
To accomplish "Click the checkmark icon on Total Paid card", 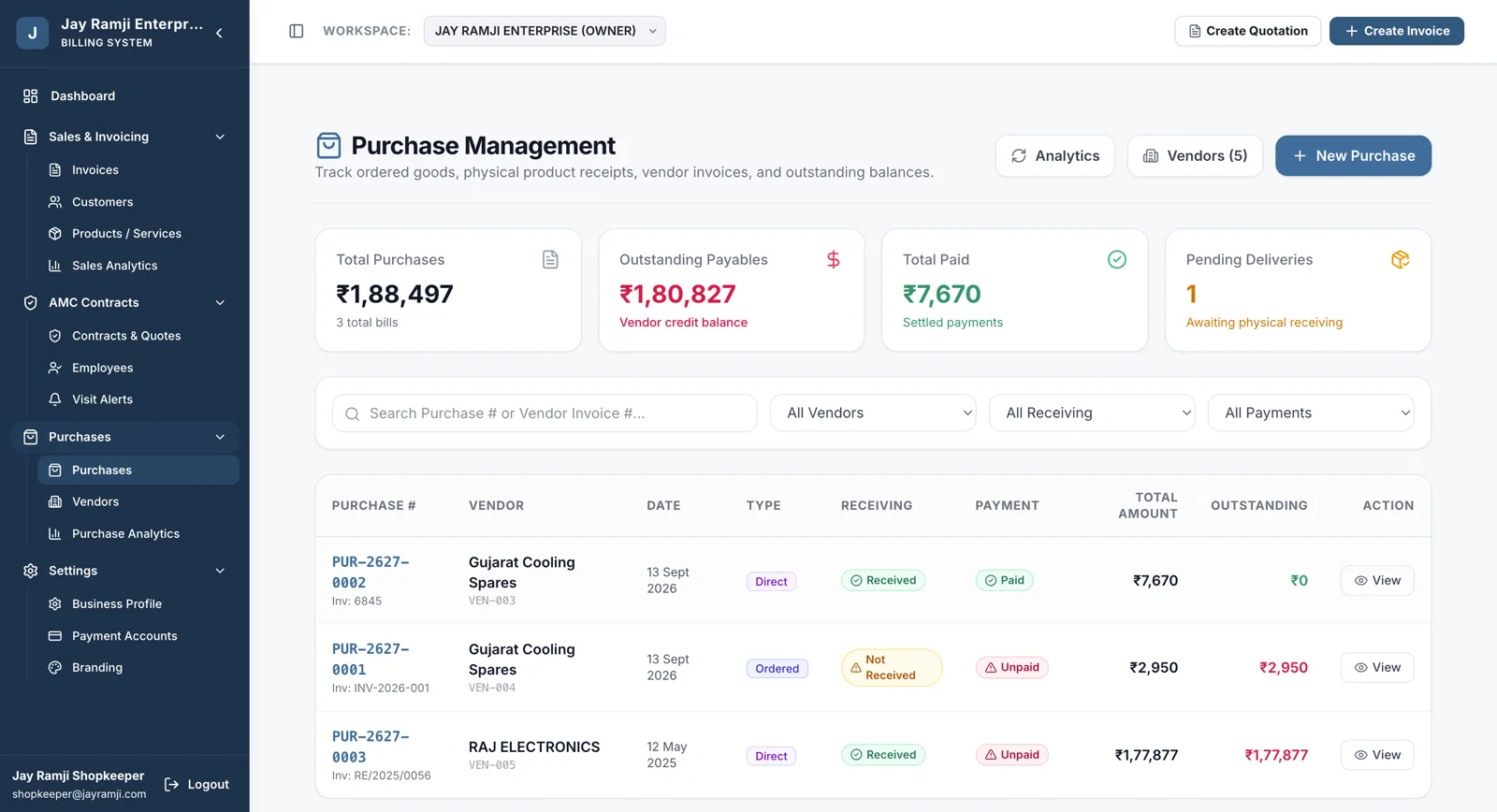I will [x=1117, y=259].
